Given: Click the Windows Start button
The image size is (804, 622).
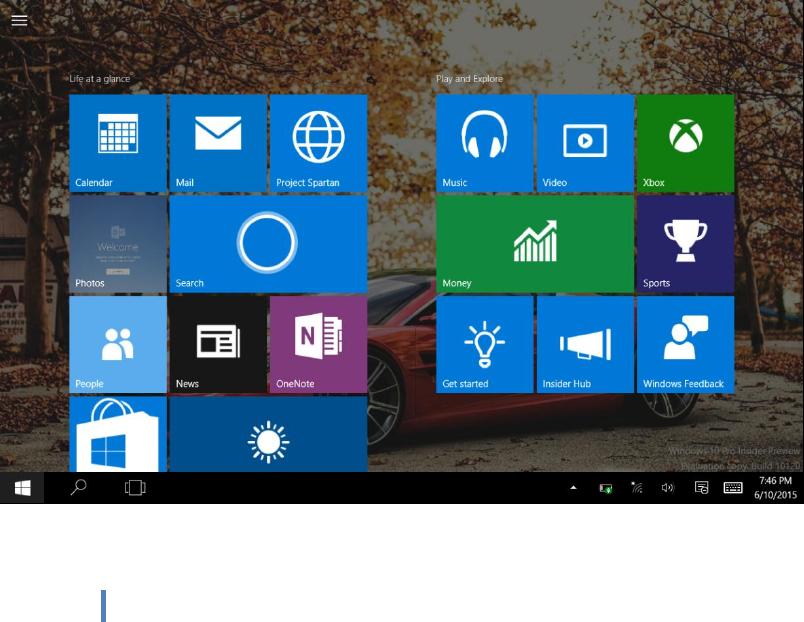Looking at the screenshot, I should click(22, 488).
